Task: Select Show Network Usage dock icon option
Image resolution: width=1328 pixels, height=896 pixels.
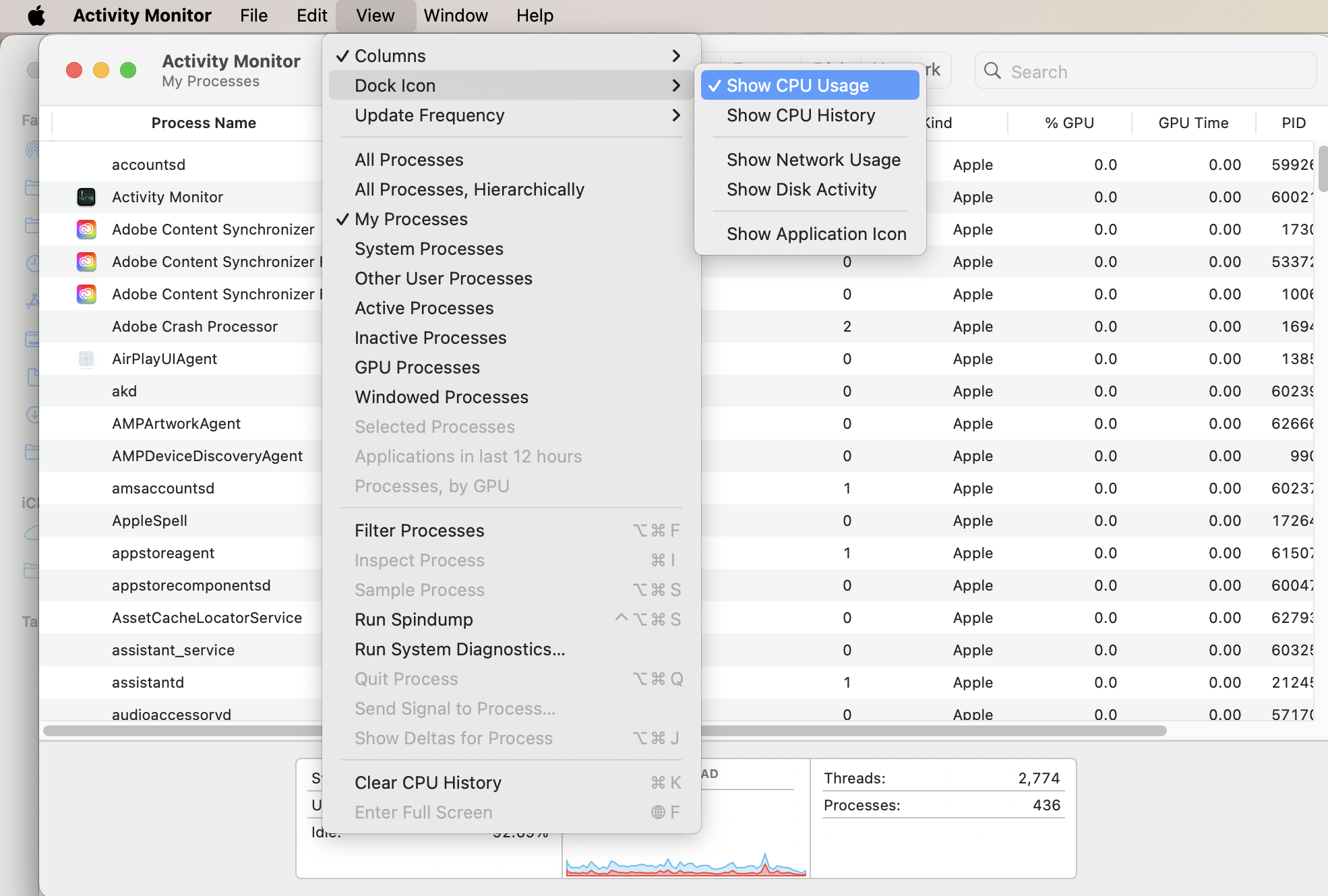Action: [x=813, y=158]
